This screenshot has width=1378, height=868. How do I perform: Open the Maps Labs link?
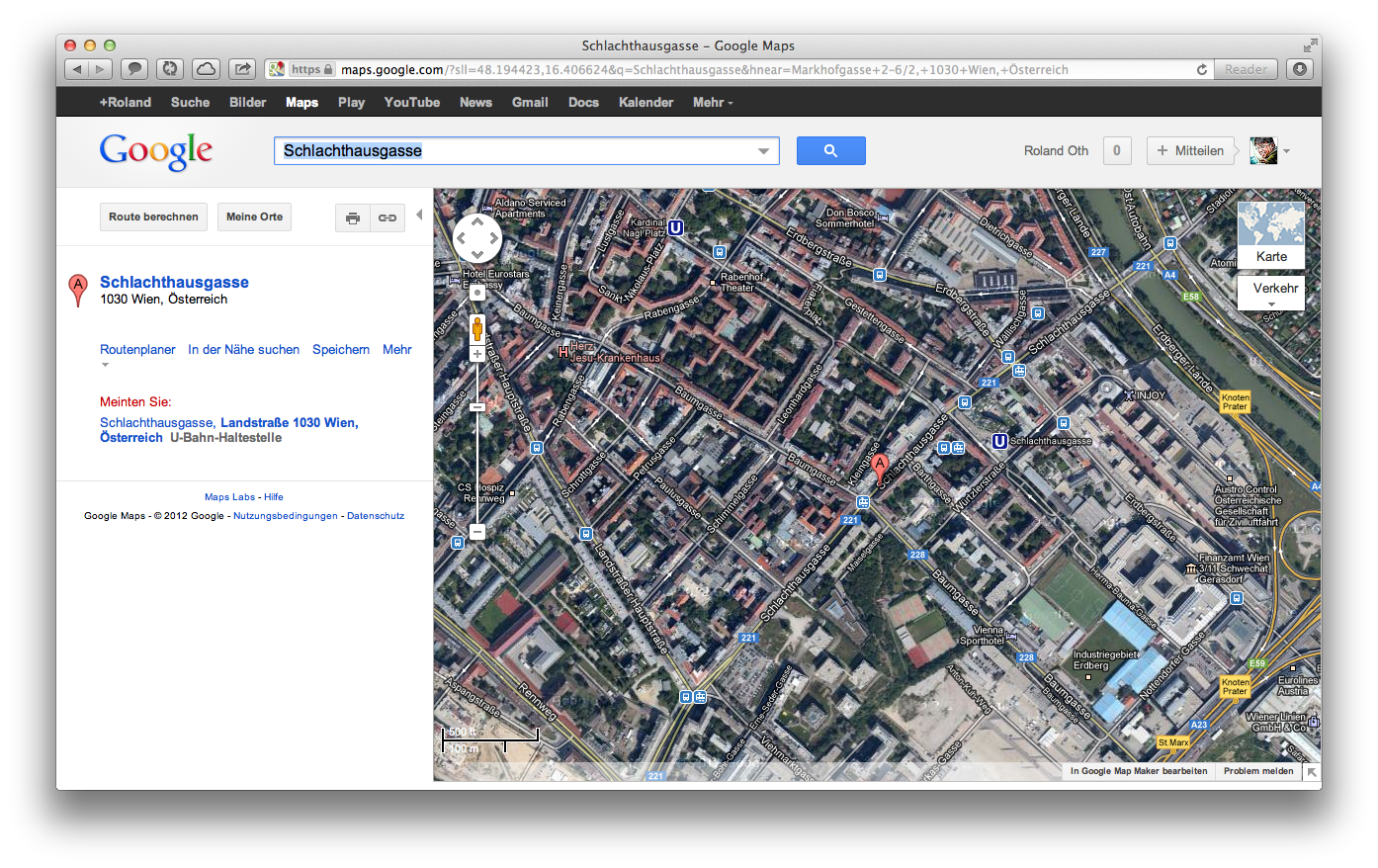(229, 497)
